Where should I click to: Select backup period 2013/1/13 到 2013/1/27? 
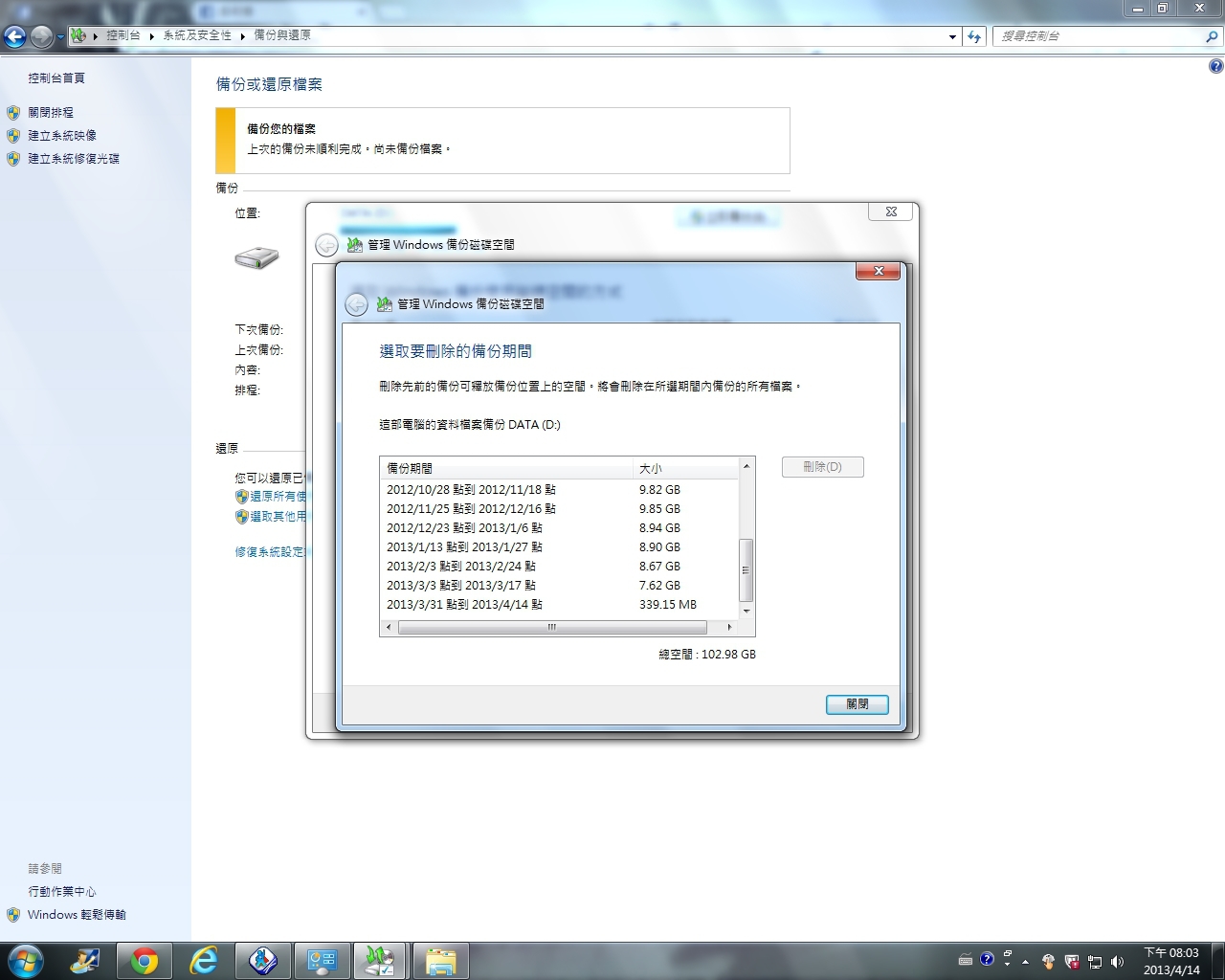pyautogui.click(x=560, y=546)
